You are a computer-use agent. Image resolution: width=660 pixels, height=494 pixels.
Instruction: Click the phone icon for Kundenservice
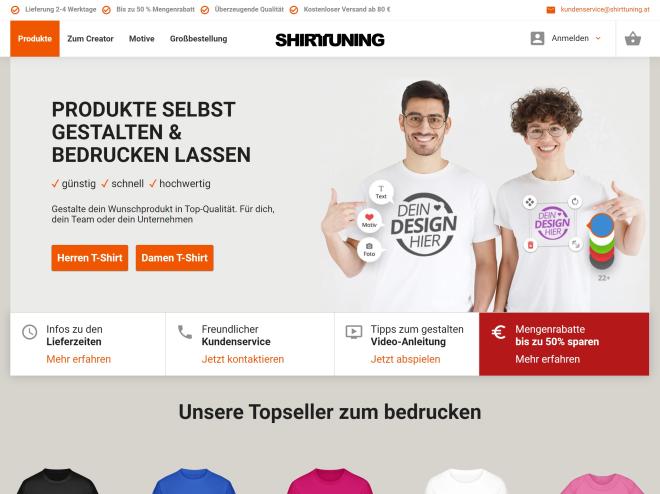point(185,332)
